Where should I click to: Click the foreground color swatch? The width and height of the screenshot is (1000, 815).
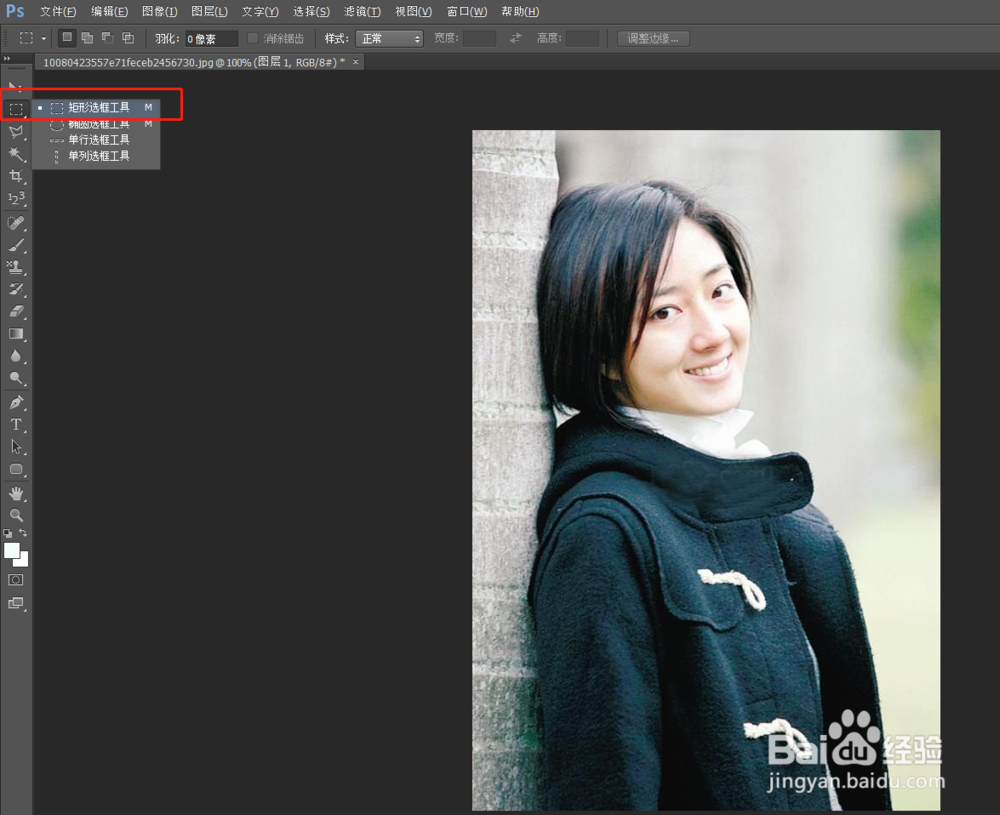[11, 550]
